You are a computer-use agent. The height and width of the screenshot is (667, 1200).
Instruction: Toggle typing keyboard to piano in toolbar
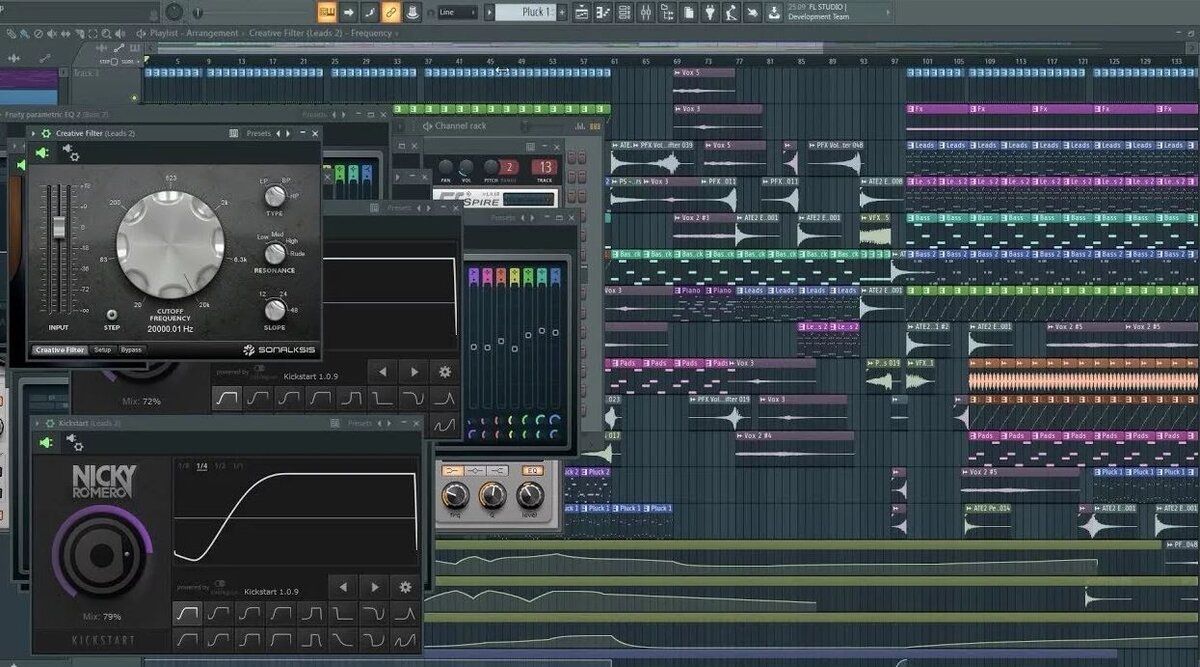click(327, 12)
